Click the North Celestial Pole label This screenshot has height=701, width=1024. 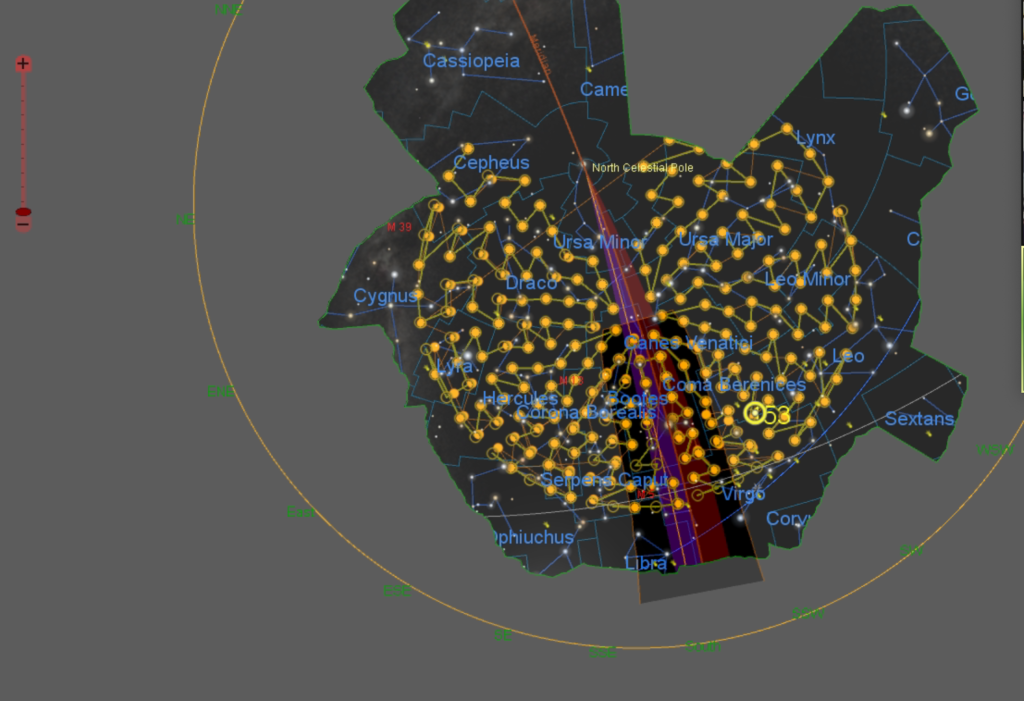click(643, 168)
